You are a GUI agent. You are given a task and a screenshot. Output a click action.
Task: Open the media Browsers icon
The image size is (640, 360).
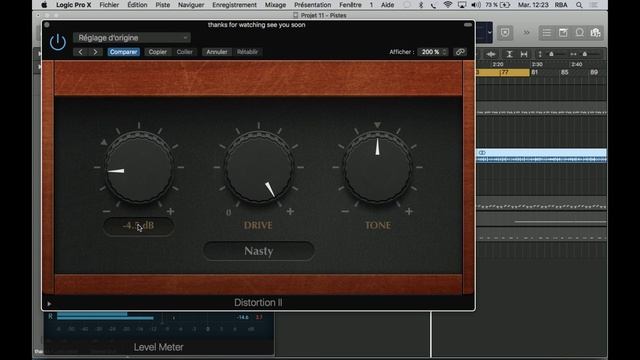click(596, 33)
